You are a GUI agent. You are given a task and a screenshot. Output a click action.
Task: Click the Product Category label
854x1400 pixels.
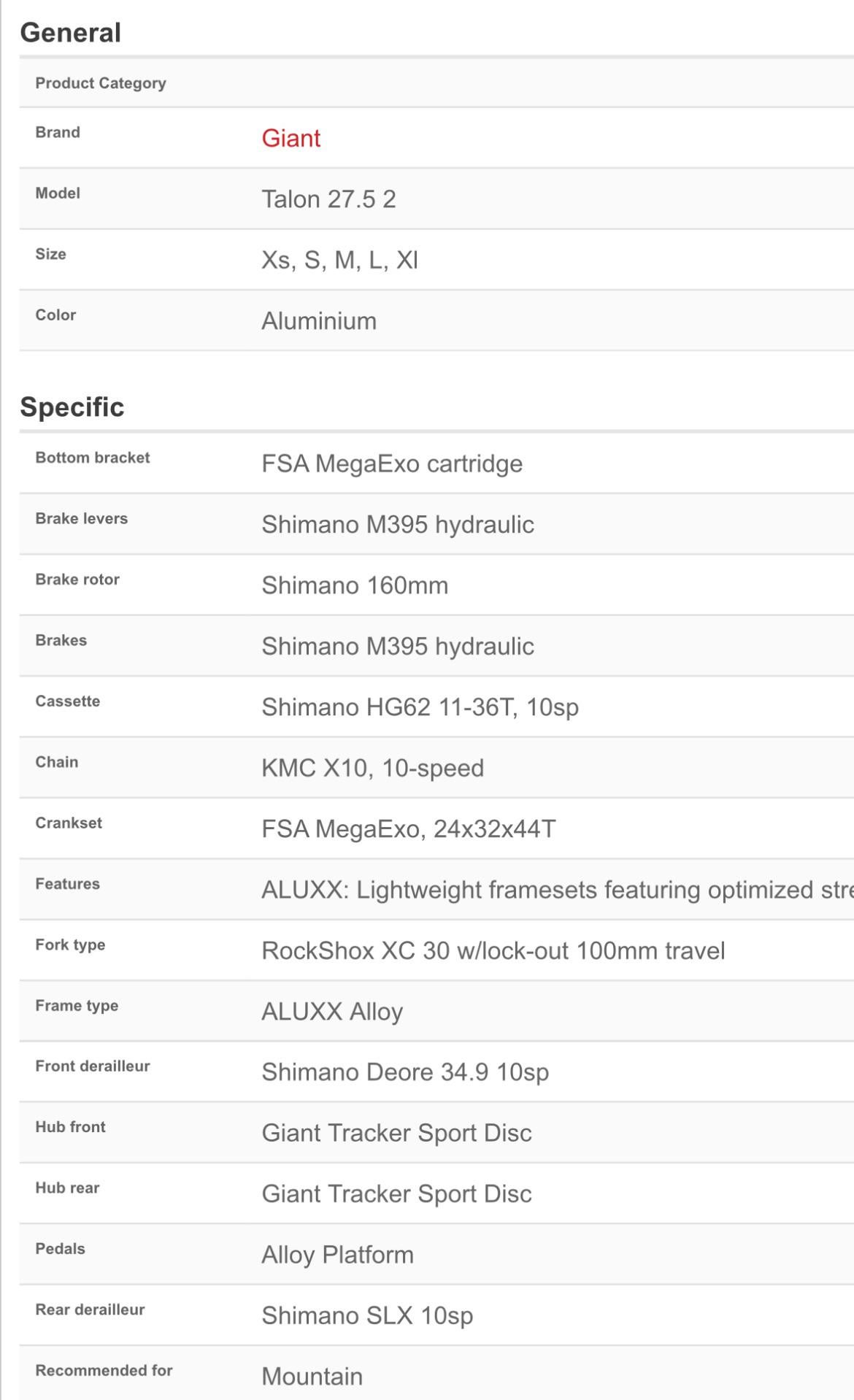pyautogui.click(x=101, y=83)
